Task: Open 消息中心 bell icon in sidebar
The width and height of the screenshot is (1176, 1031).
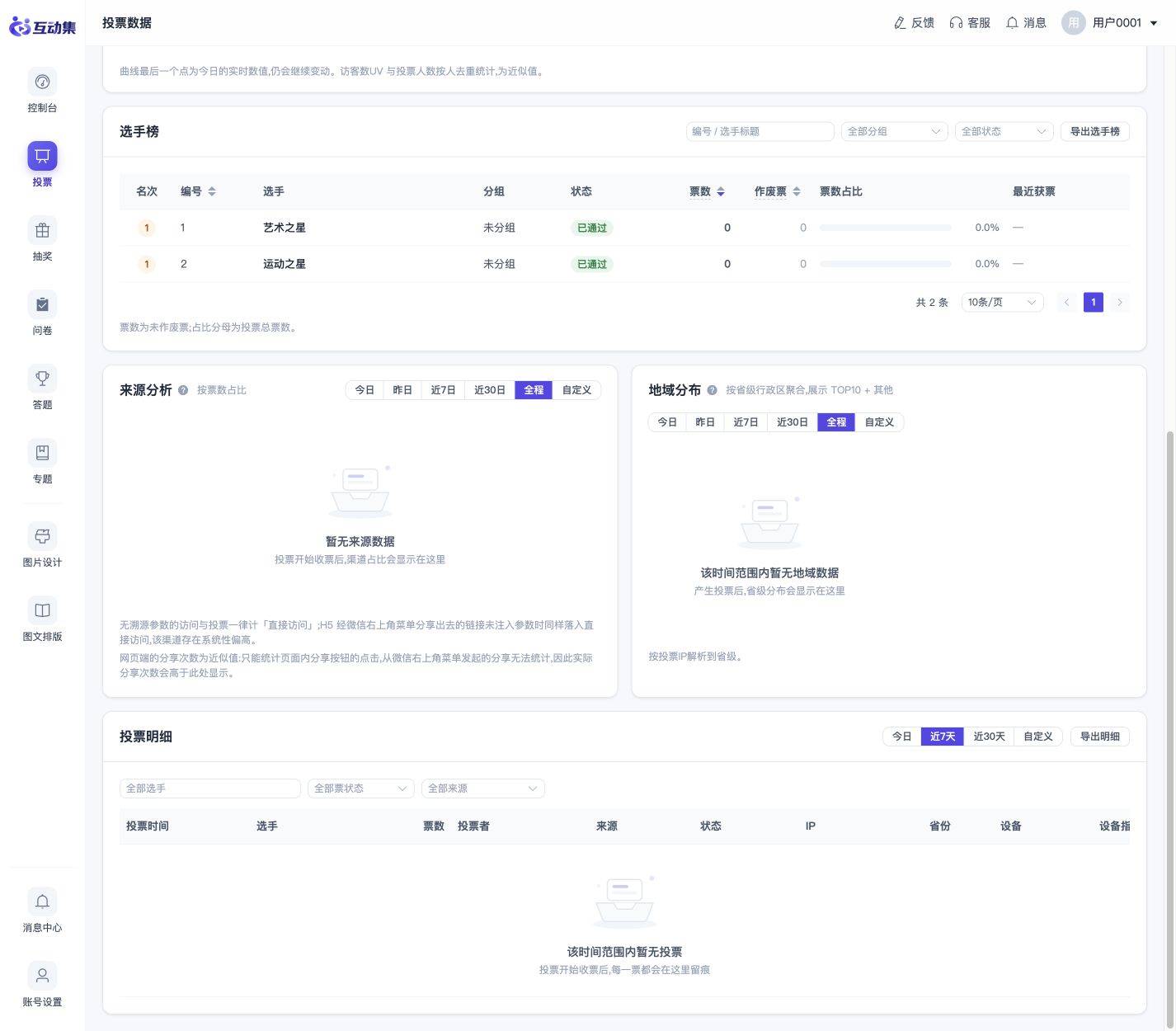Action: (42, 902)
